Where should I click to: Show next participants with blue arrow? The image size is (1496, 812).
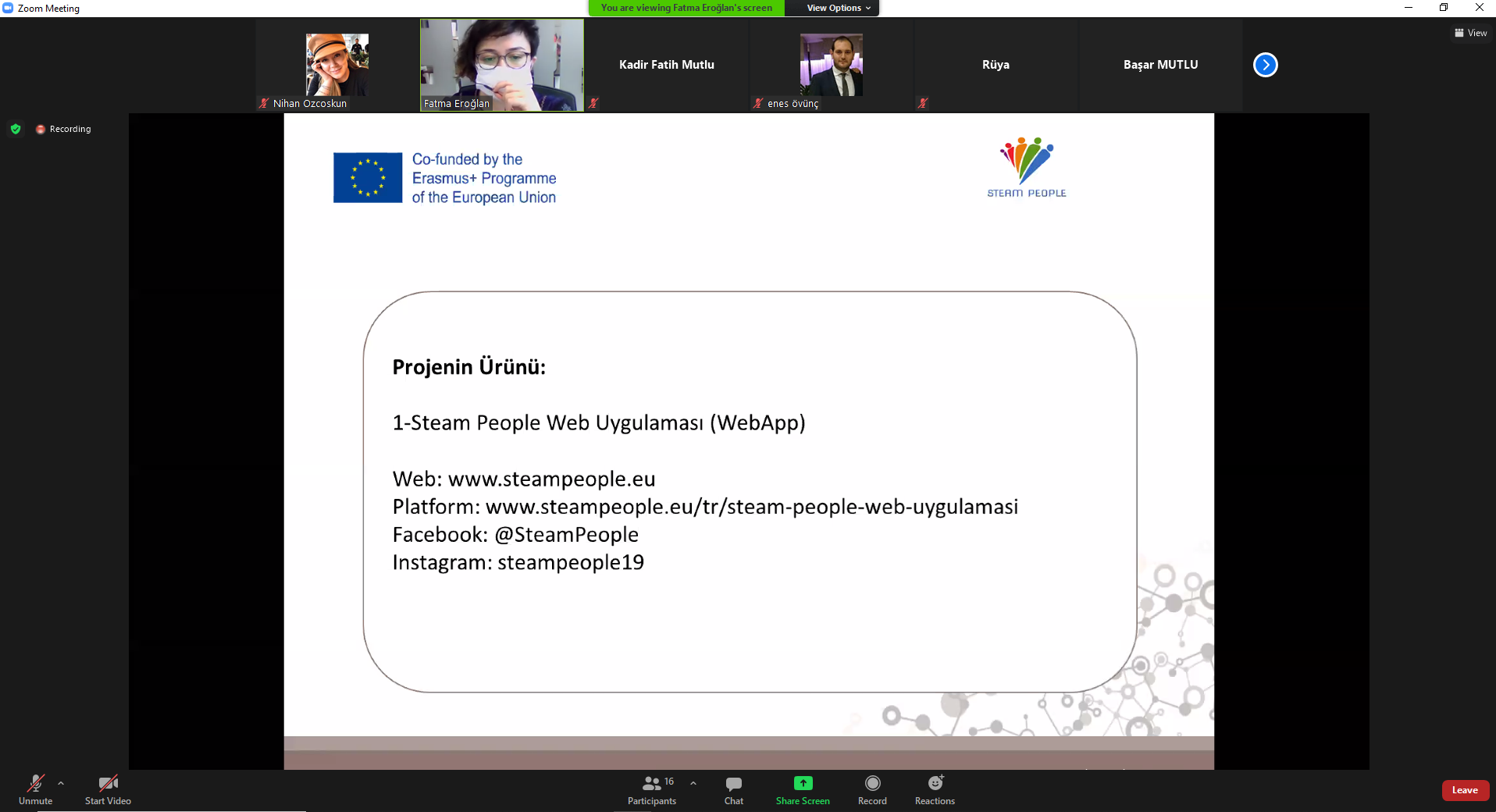point(1265,65)
